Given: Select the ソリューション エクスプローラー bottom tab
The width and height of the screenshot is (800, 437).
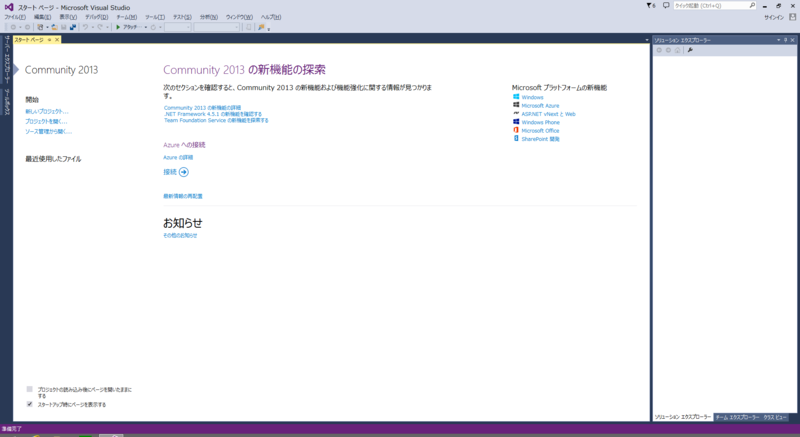Looking at the screenshot, I should [x=683, y=417].
